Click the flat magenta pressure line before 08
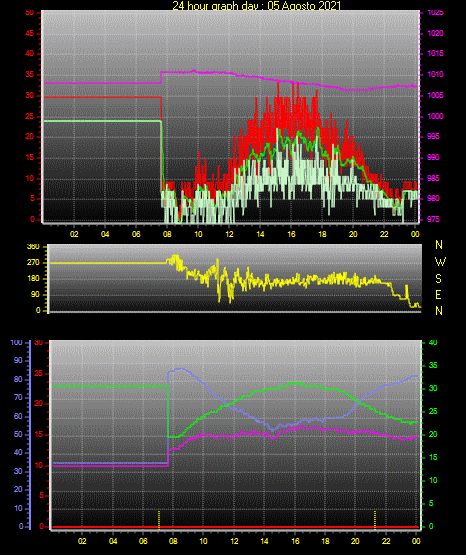Screen dimensions: 466x555 (103, 83)
